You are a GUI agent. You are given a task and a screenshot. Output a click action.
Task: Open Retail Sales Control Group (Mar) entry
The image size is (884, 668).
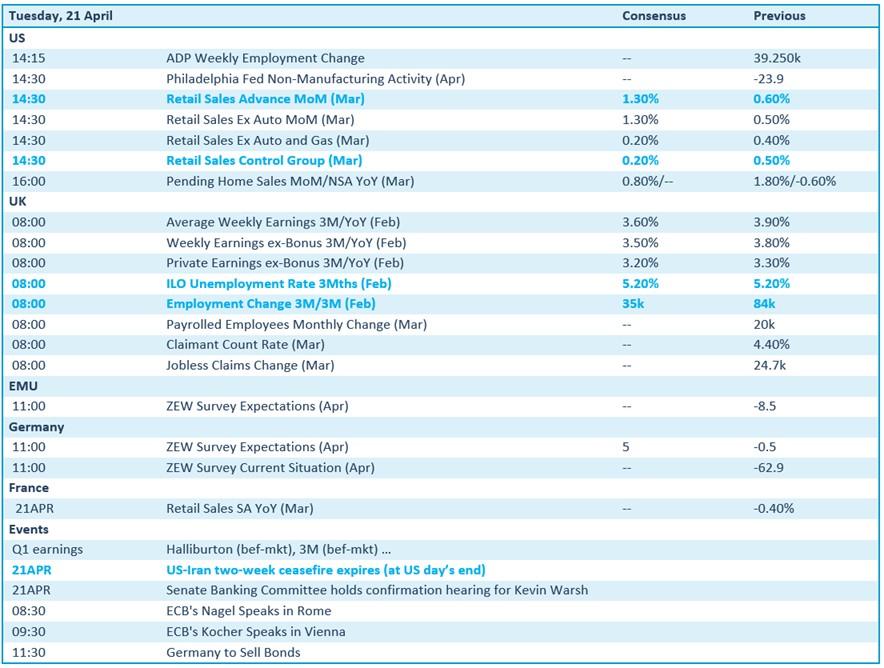tap(264, 160)
